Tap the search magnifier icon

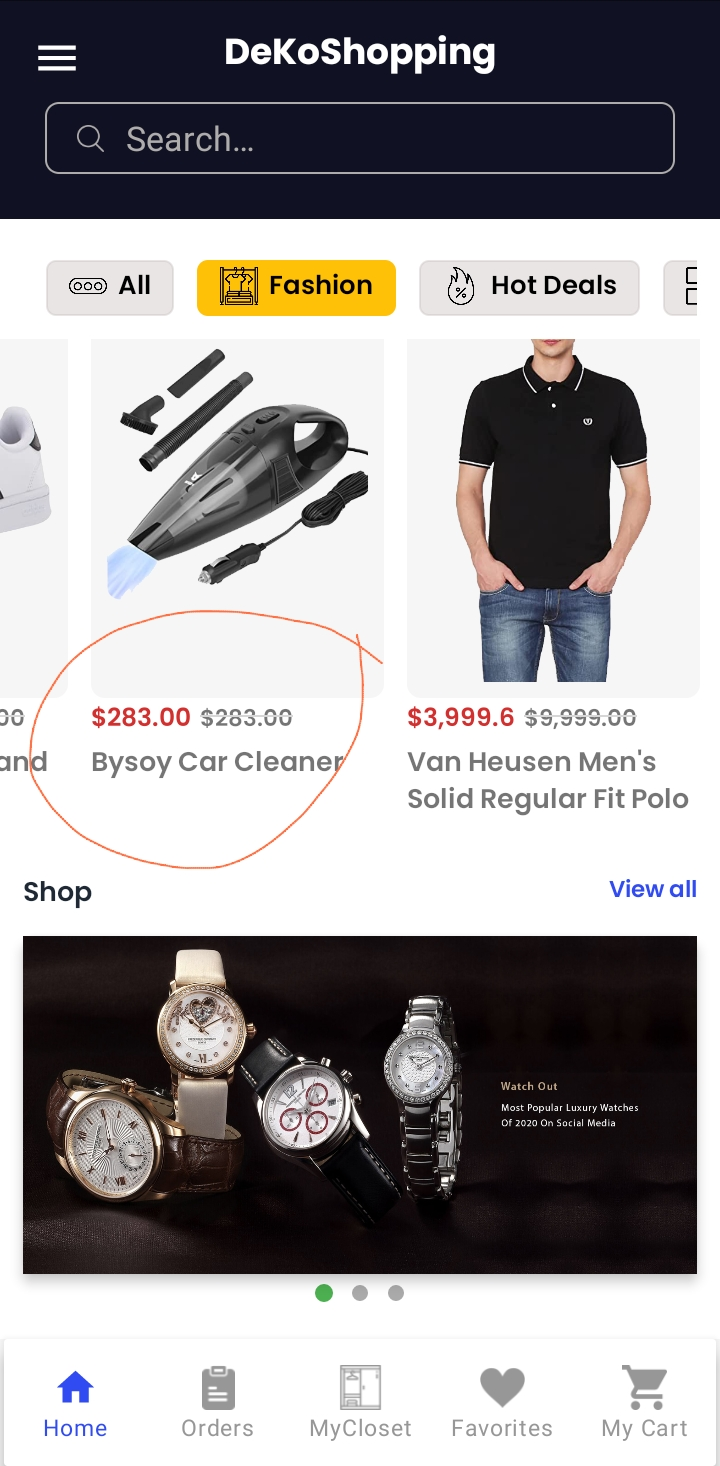[x=90, y=139]
